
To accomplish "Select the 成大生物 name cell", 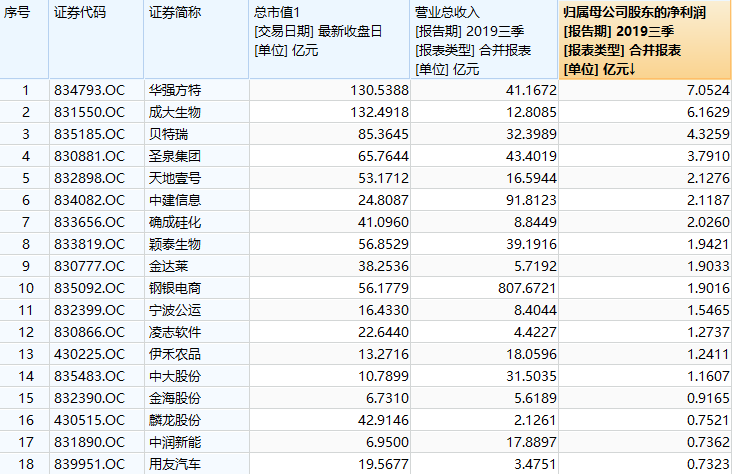I will [175, 112].
